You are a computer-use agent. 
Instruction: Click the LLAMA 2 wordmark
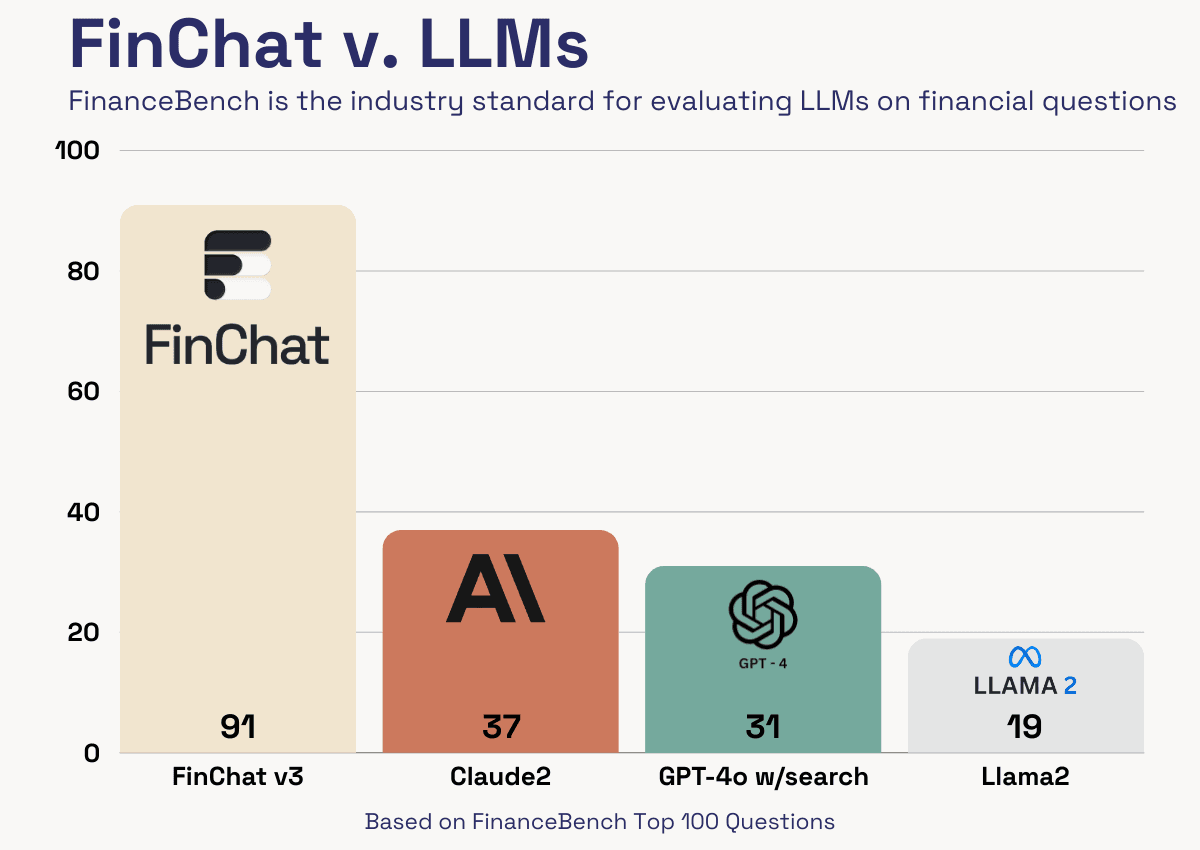(1025, 686)
